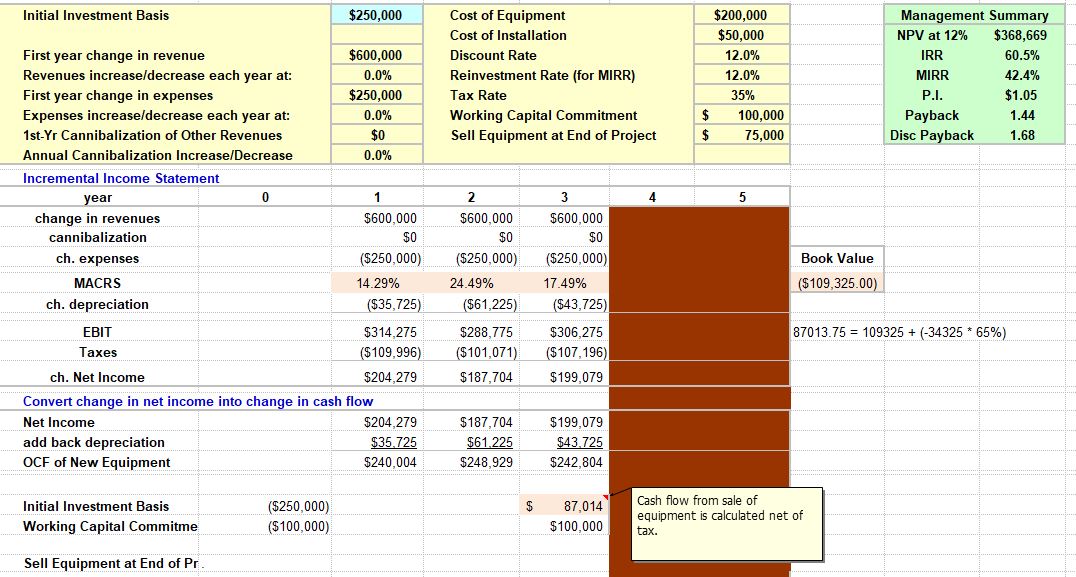Select the Cost of Installation $50,000 cell
Viewport: 1076px width, 577px height.
pos(742,35)
